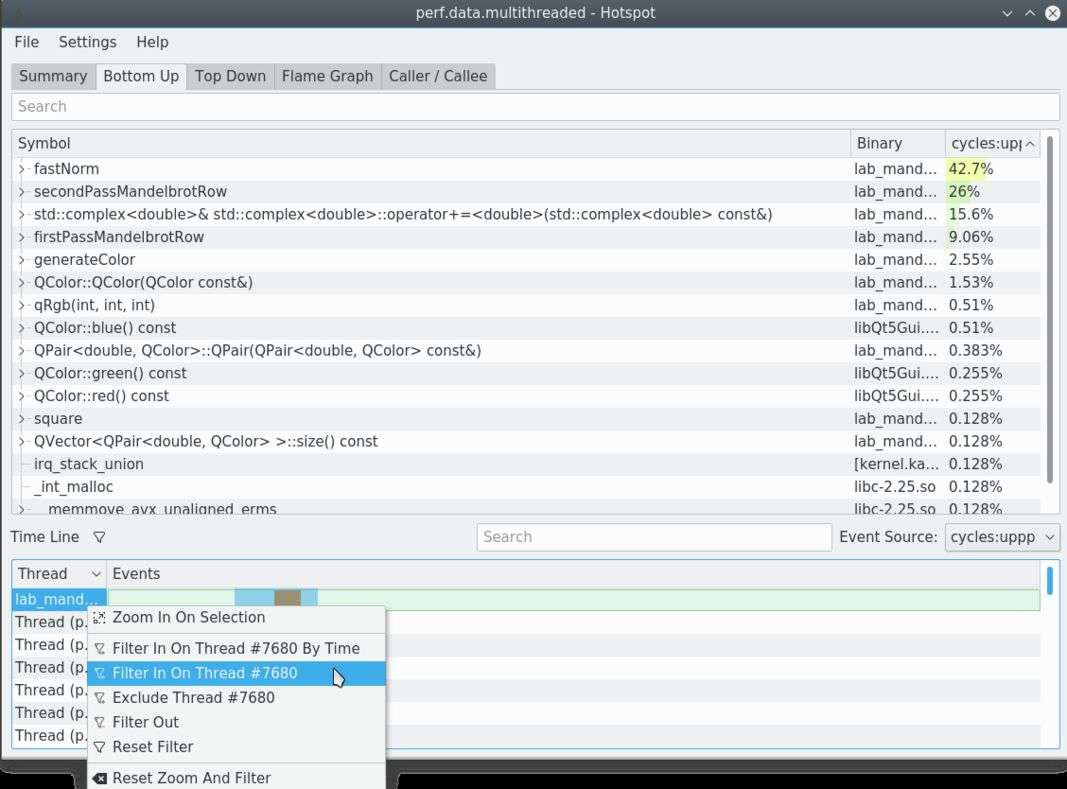Screen dimensions: 1067x789
Task: Click the Exclude Thread #7680 funnel icon
Action: click(x=99, y=698)
